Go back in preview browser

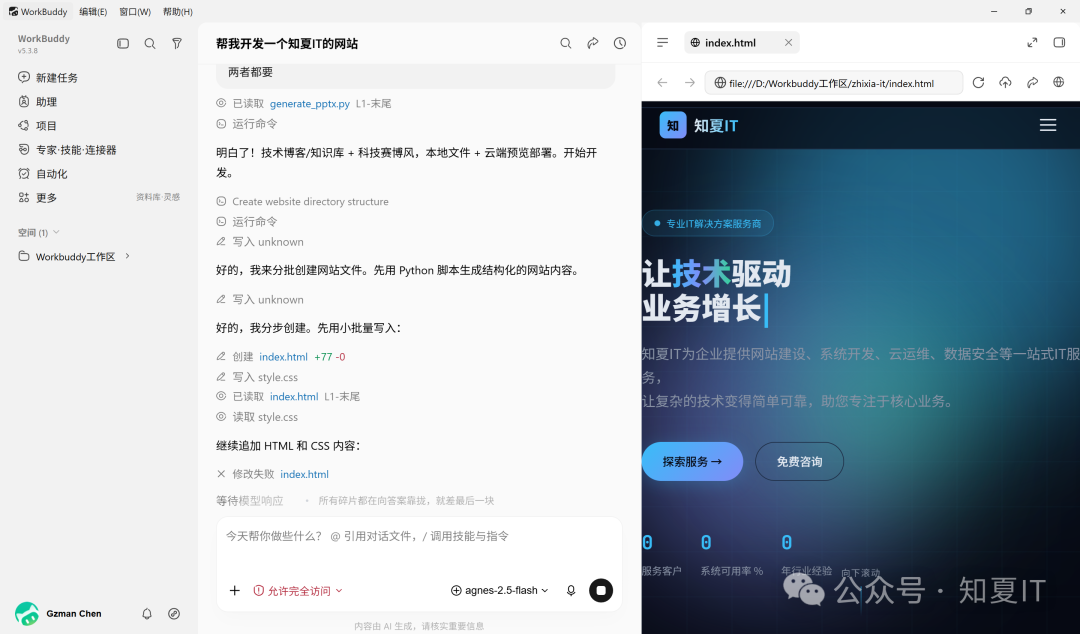663,83
